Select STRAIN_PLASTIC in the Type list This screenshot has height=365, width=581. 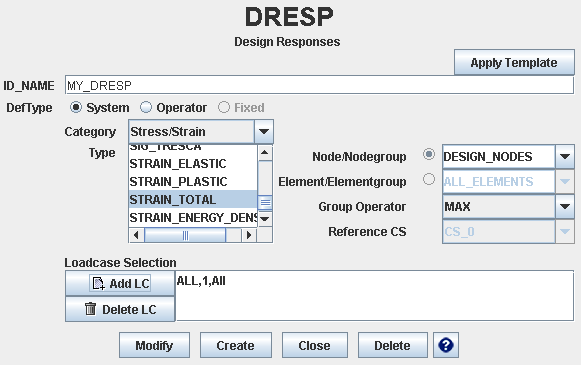click(193, 182)
